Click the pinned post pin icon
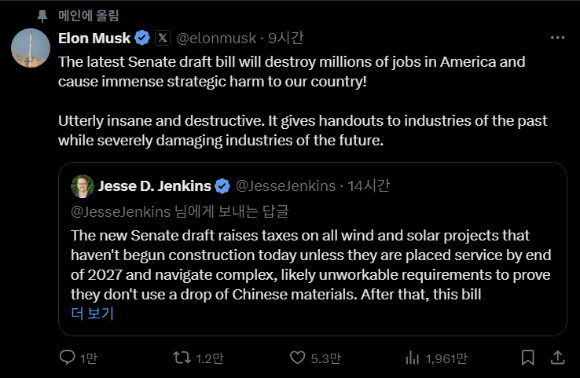The width and height of the screenshot is (580, 378). tap(43, 16)
